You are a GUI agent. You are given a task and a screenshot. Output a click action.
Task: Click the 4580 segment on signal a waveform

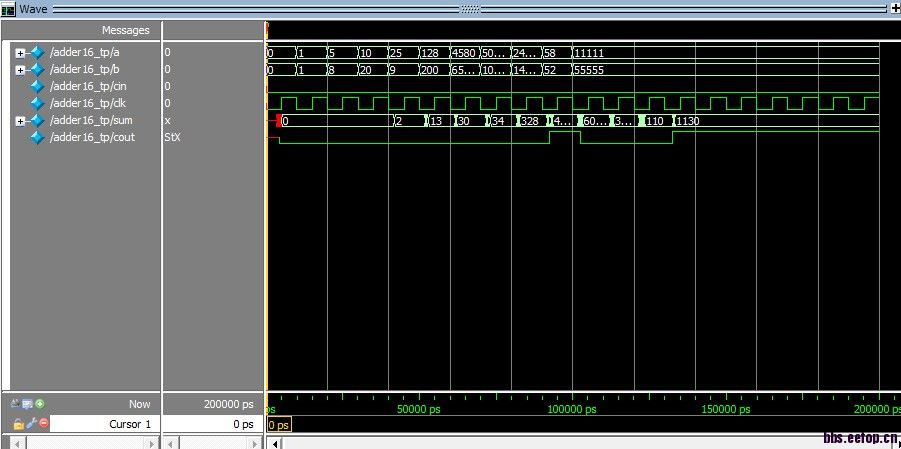465,53
